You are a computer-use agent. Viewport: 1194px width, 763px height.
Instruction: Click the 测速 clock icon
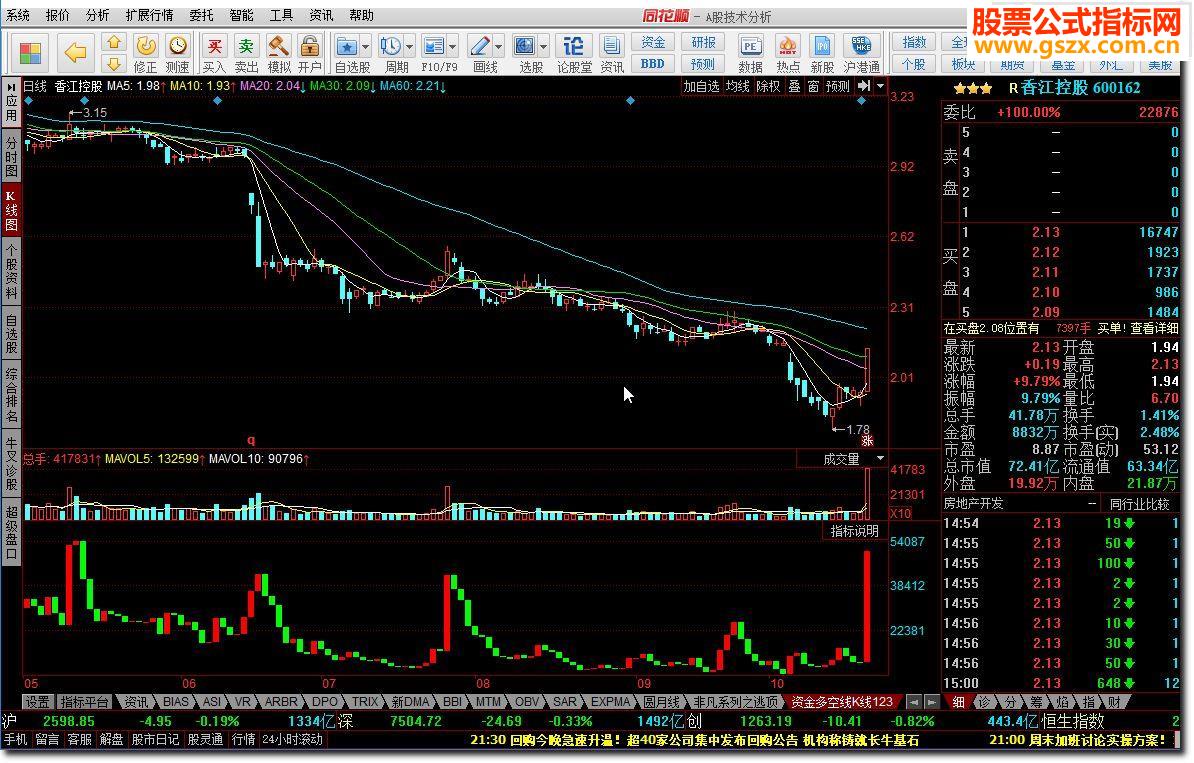(177, 46)
